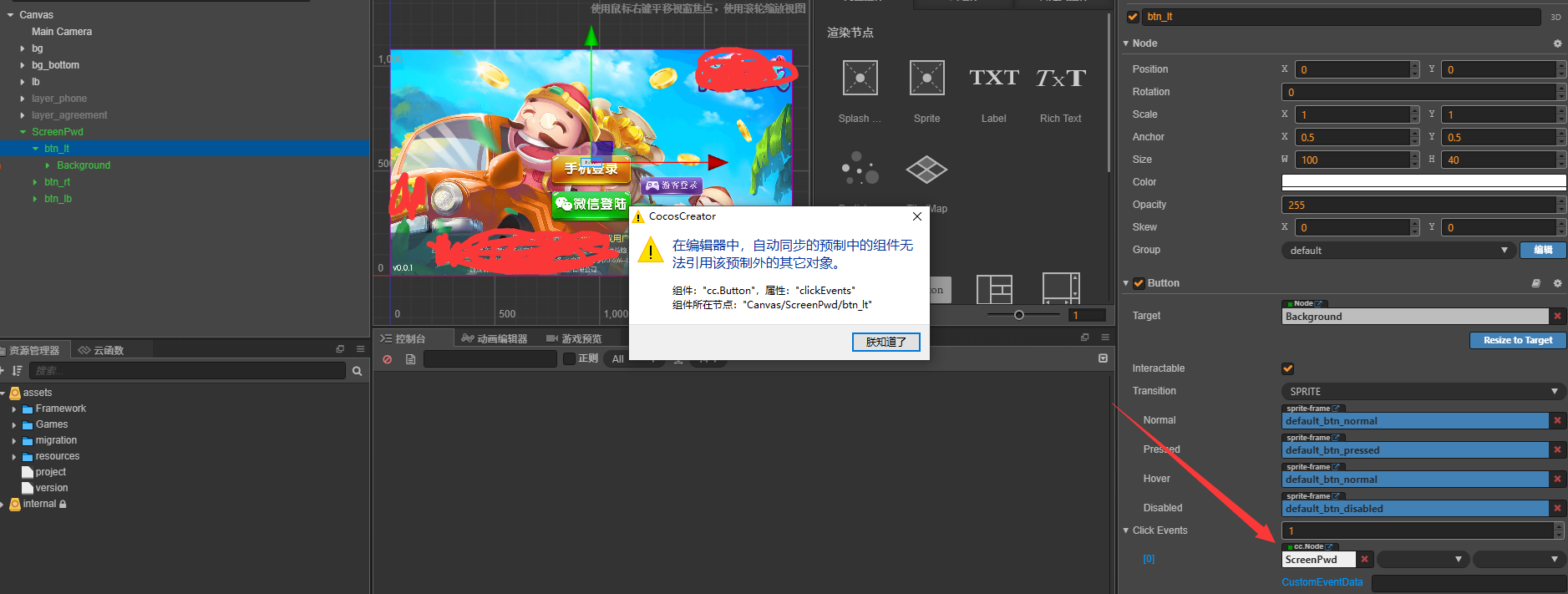Select the Main Camera node
Screen dimensions: 1568x594
click(x=62, y=32)
